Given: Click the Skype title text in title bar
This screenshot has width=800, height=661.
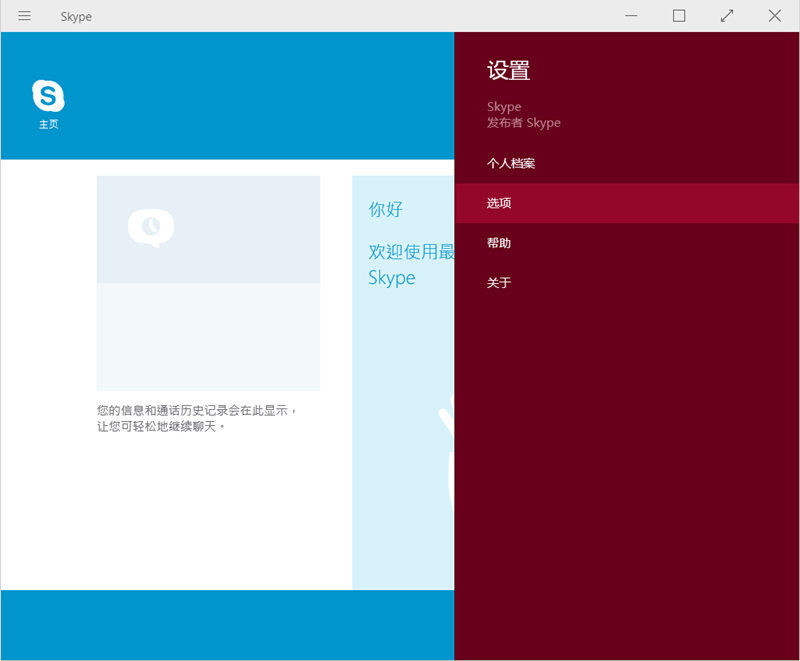Looking at the screenshot, I should click(76, 17).
